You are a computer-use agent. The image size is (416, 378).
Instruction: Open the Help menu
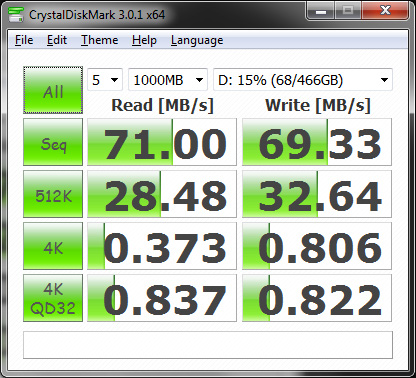tap(144, 40)
